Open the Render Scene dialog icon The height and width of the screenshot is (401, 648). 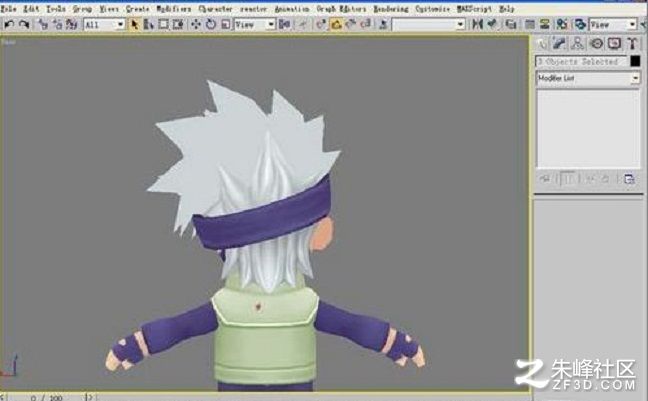(x=580, y=25)
